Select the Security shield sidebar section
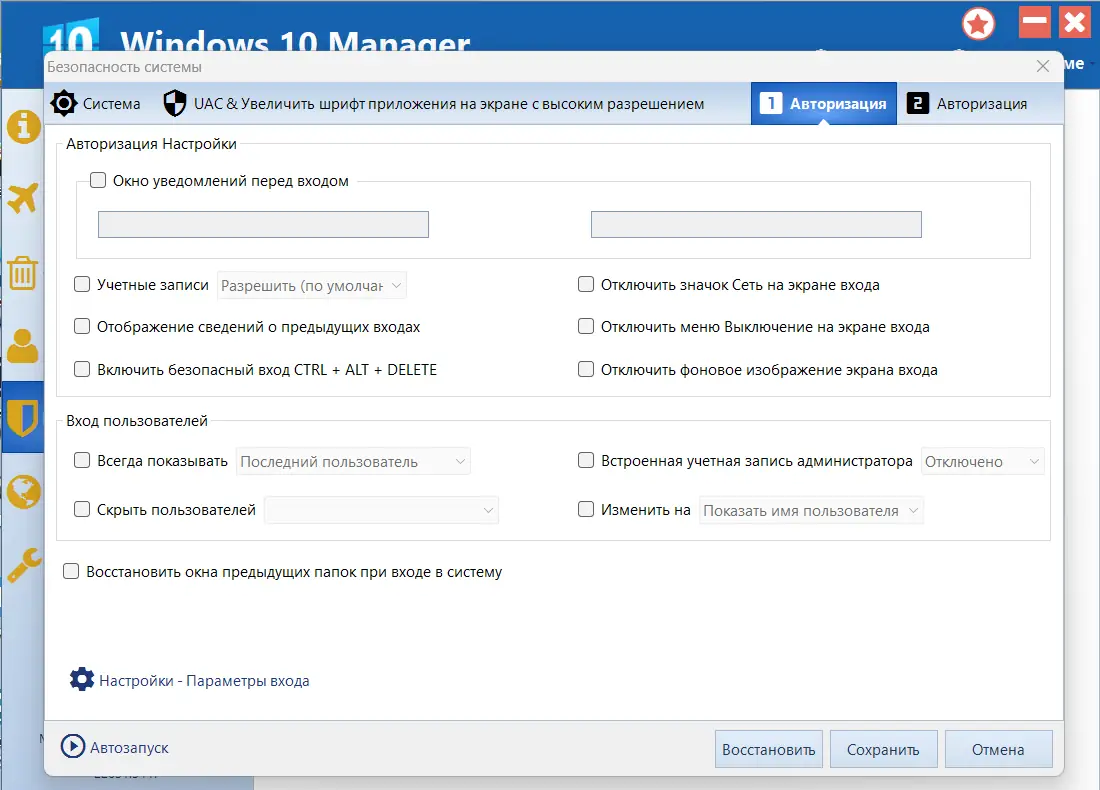The width and height of the screenshot is (1100, 790). 23,417
